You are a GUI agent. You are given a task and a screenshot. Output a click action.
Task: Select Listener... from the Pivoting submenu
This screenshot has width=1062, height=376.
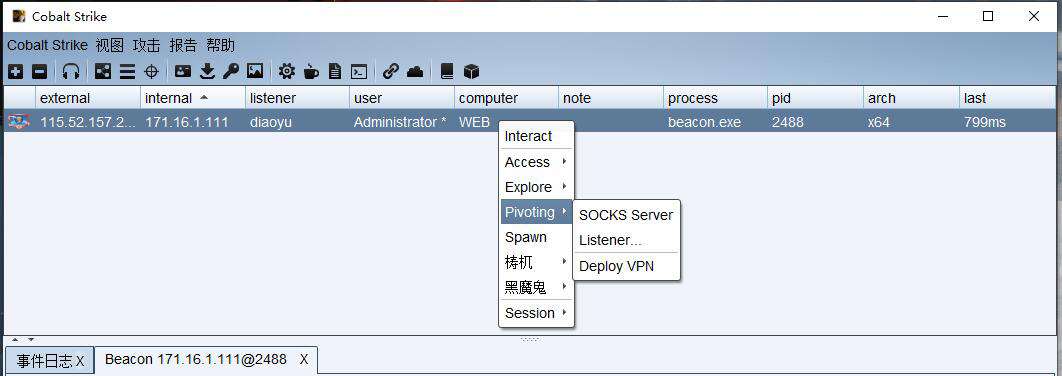point(626,240)
